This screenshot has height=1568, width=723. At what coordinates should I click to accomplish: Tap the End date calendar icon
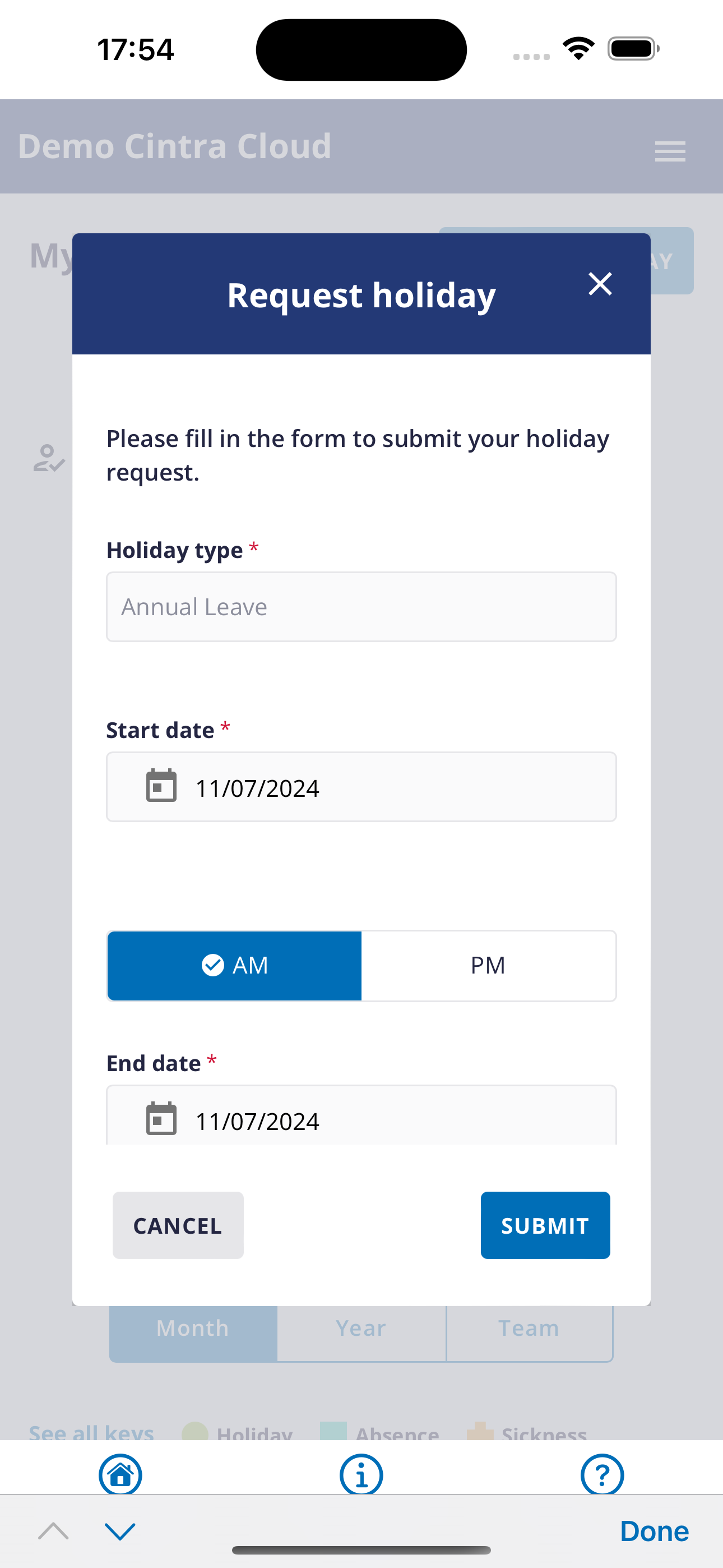click(x=161, y=1119)
